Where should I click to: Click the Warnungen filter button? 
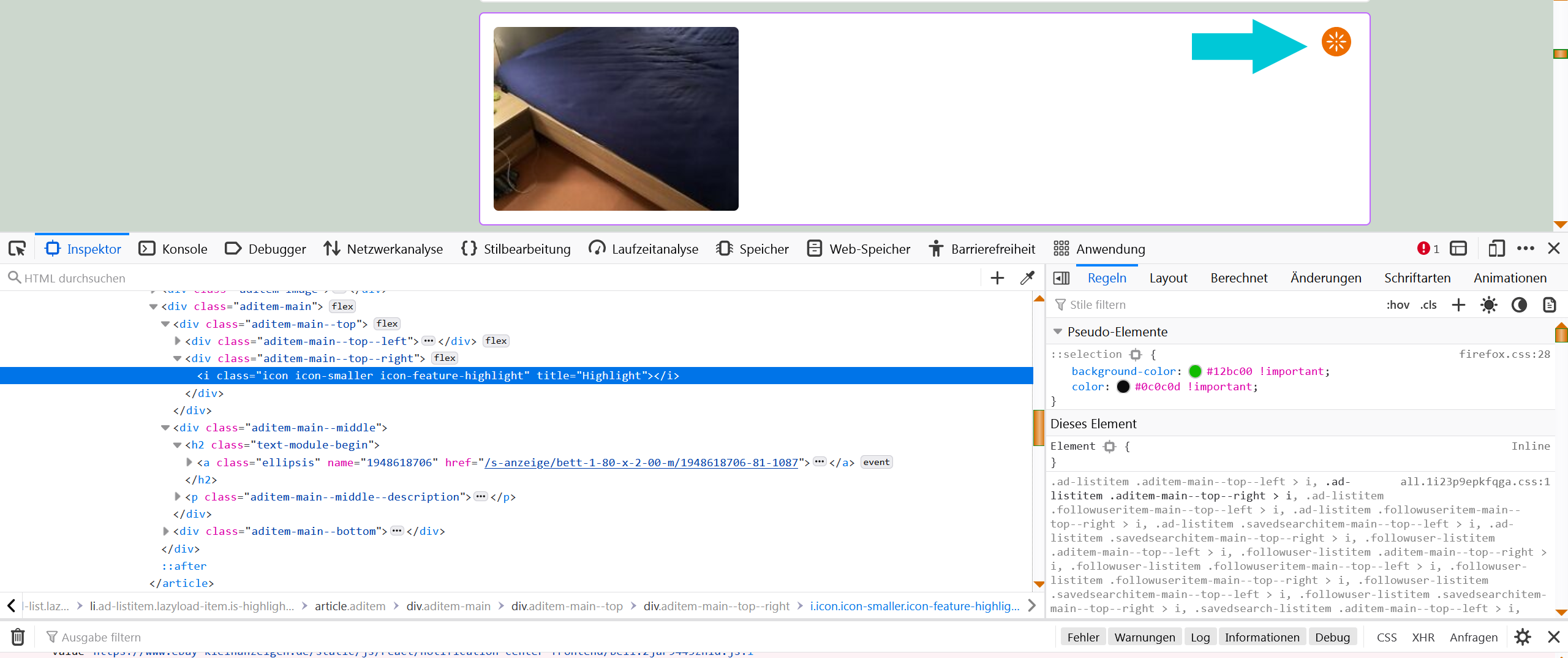[1144, 637]
